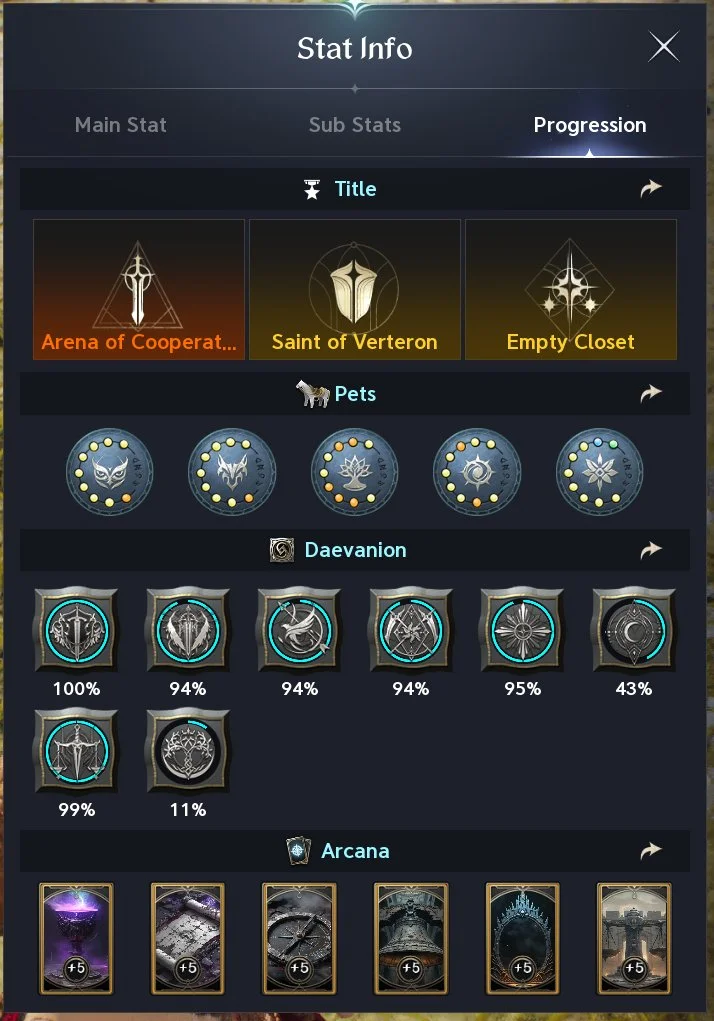
Task: Open the 11% Daevanion board icon
Action: 188,752
